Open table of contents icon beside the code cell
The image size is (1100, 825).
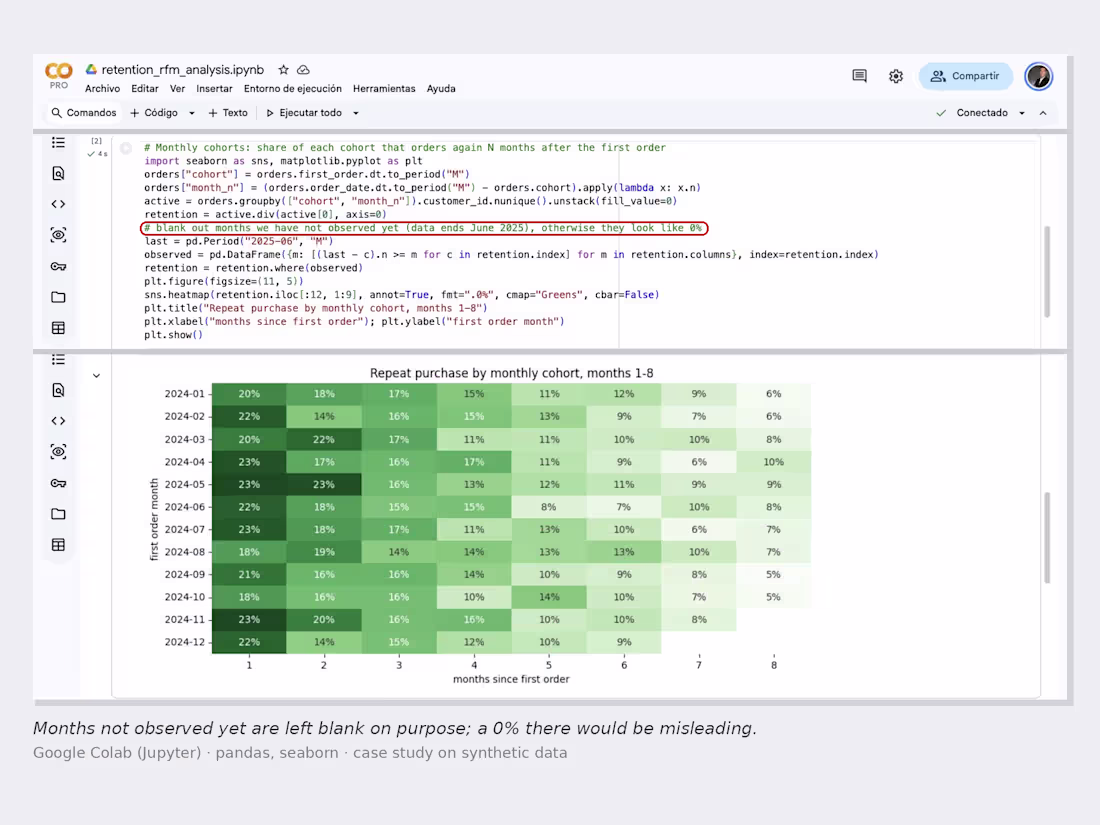pyautogui.click(x=58, y=142)
